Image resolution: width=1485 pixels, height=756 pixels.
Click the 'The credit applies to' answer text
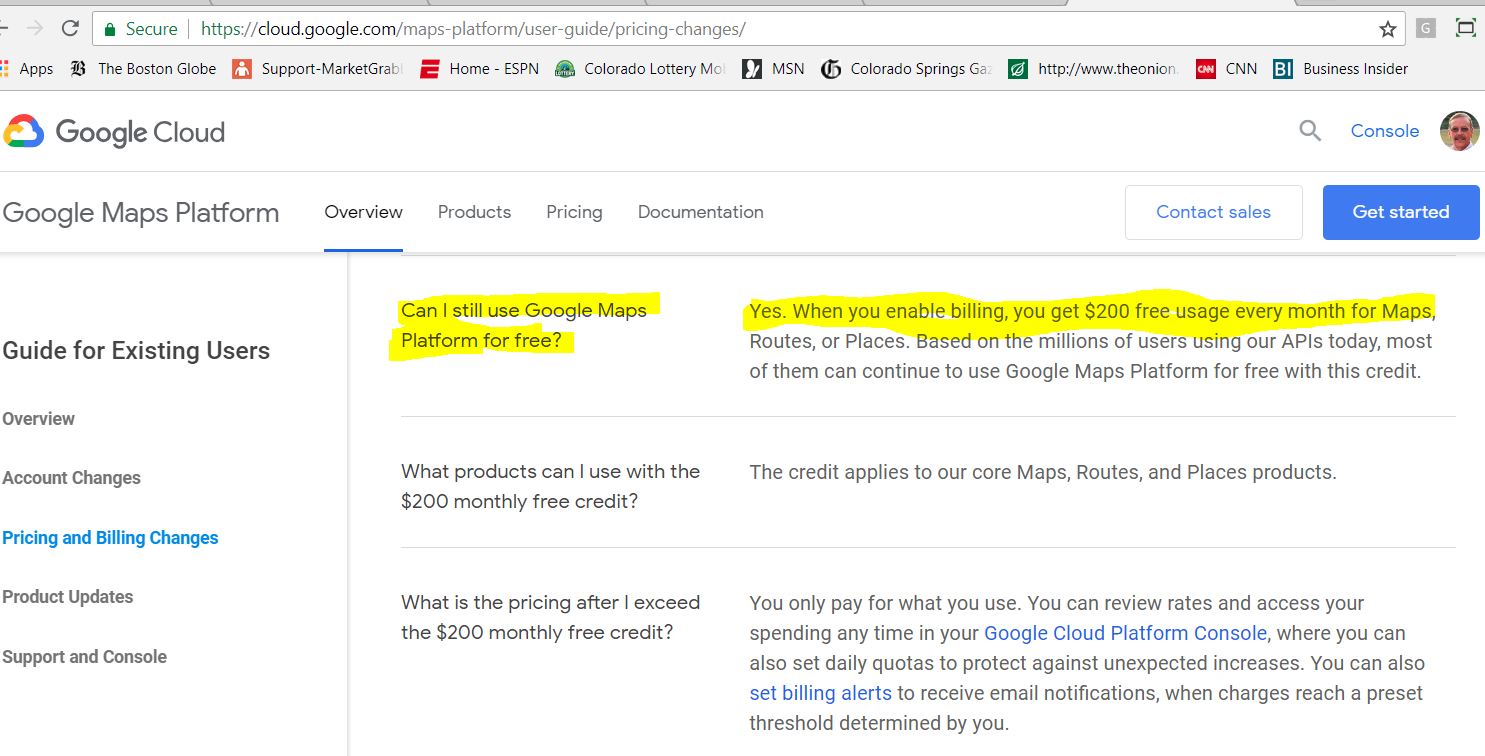1043,472
